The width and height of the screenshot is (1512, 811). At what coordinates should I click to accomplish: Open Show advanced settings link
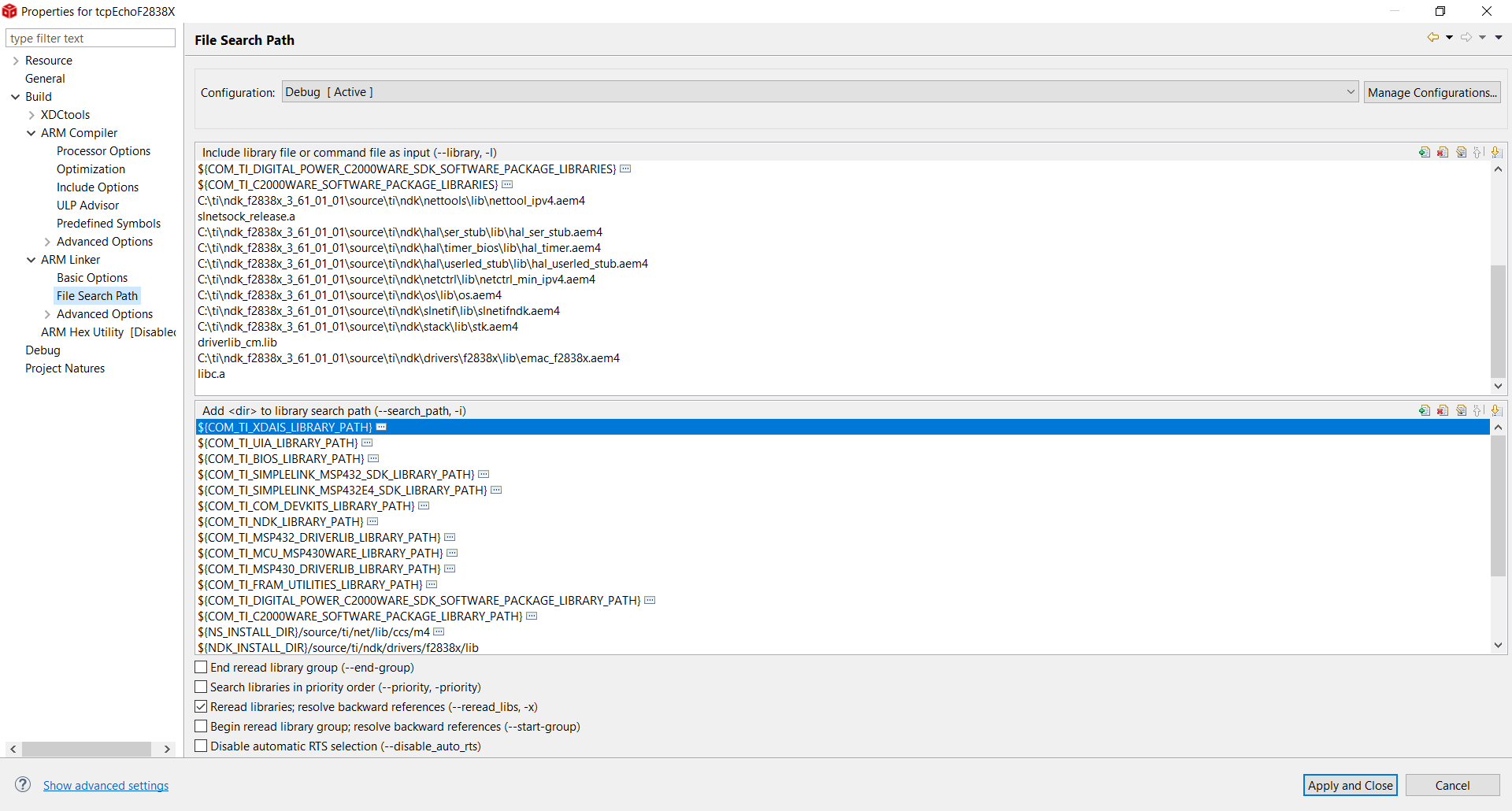click(x=106, y=786)
